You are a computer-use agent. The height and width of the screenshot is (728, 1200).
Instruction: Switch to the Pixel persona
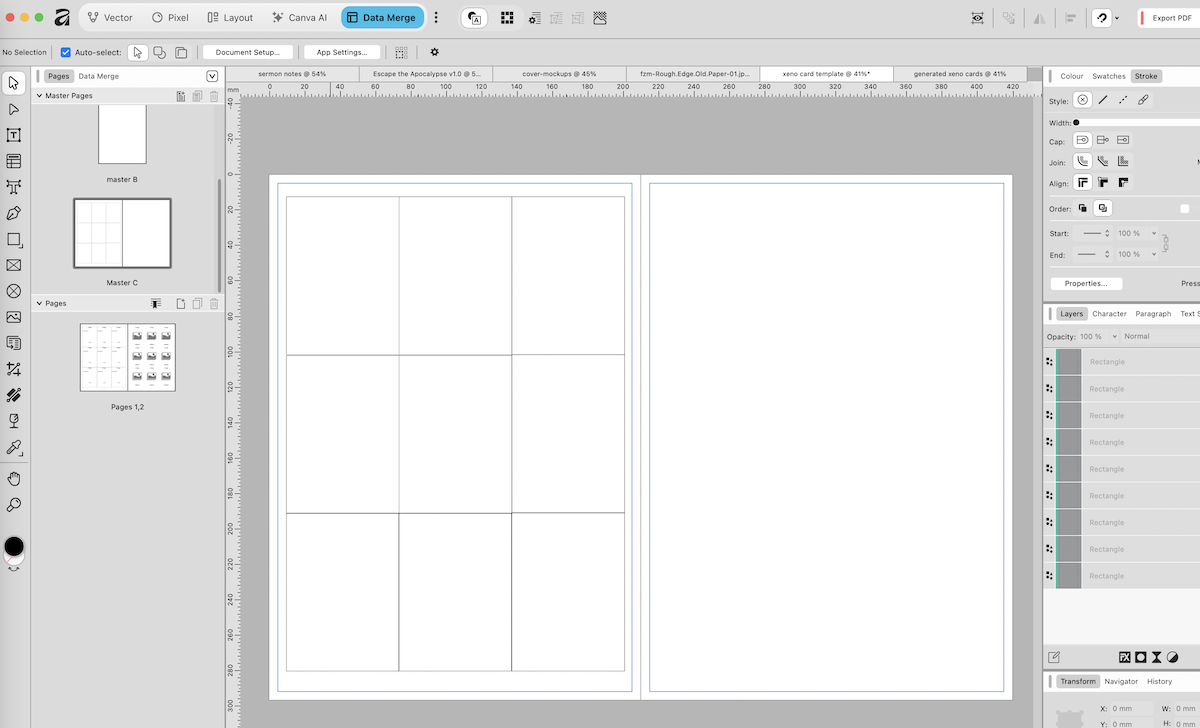tap(170, 17)
